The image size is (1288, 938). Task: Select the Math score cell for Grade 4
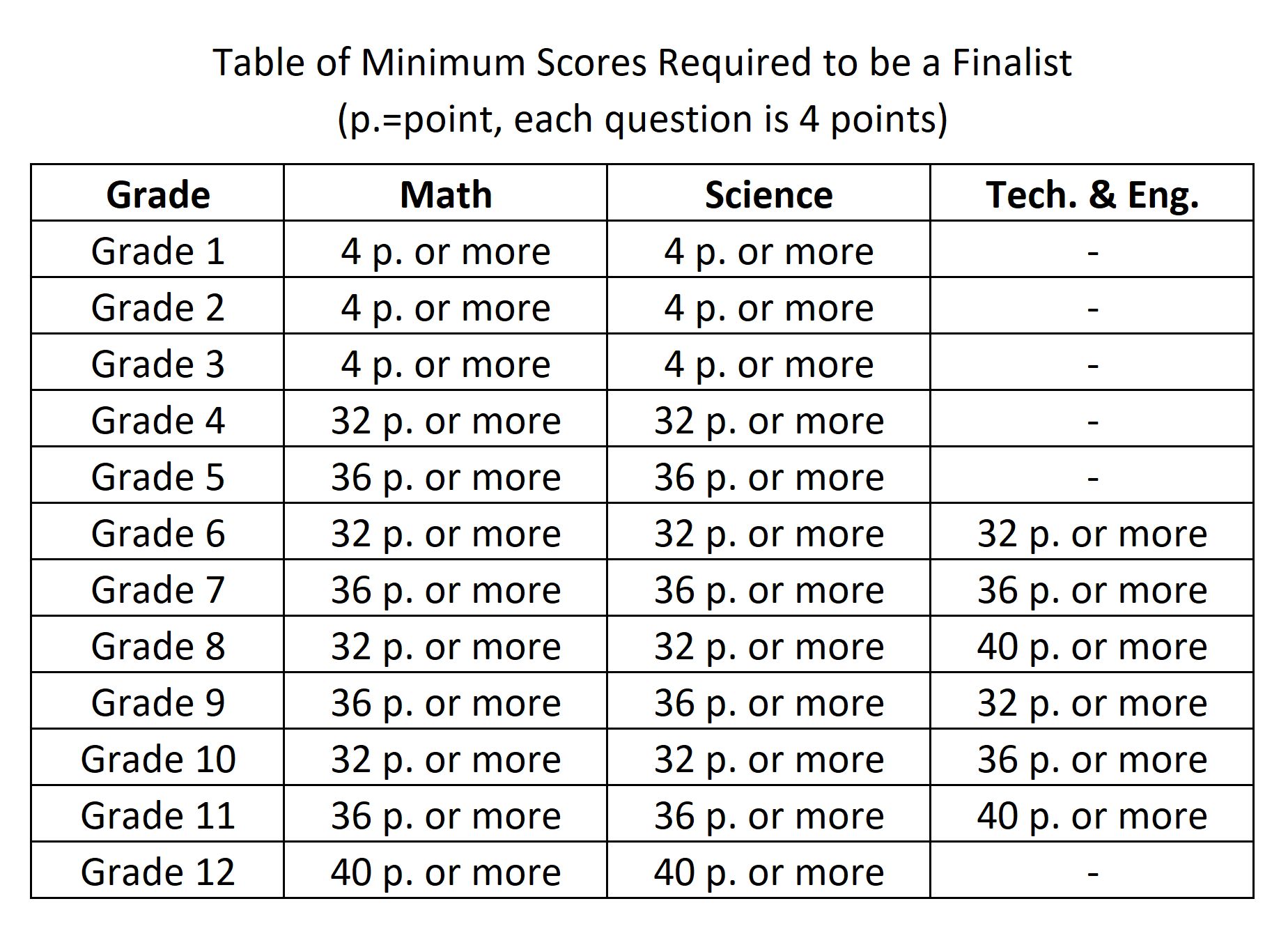pos(446,420)
